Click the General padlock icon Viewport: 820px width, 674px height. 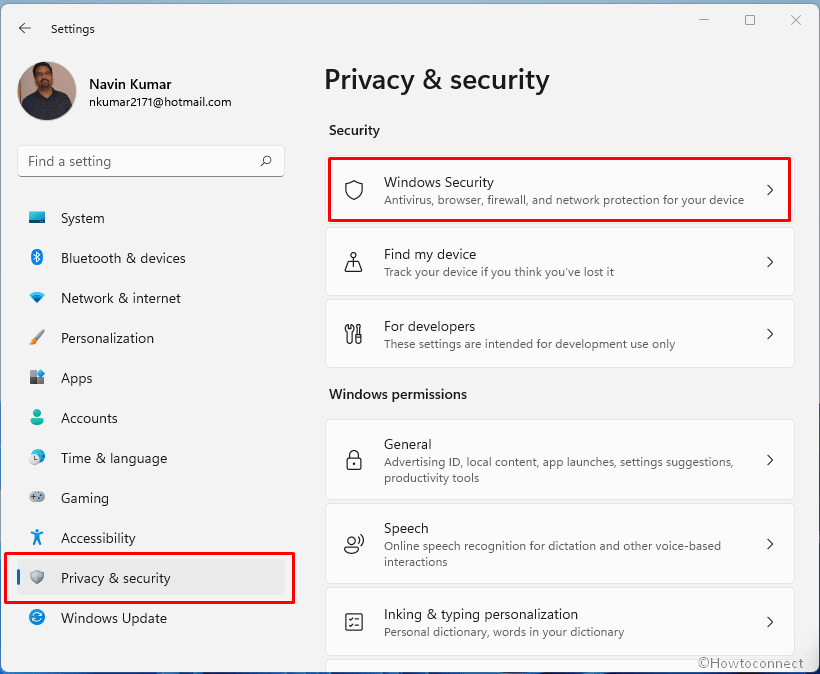(x=354, y=460)
